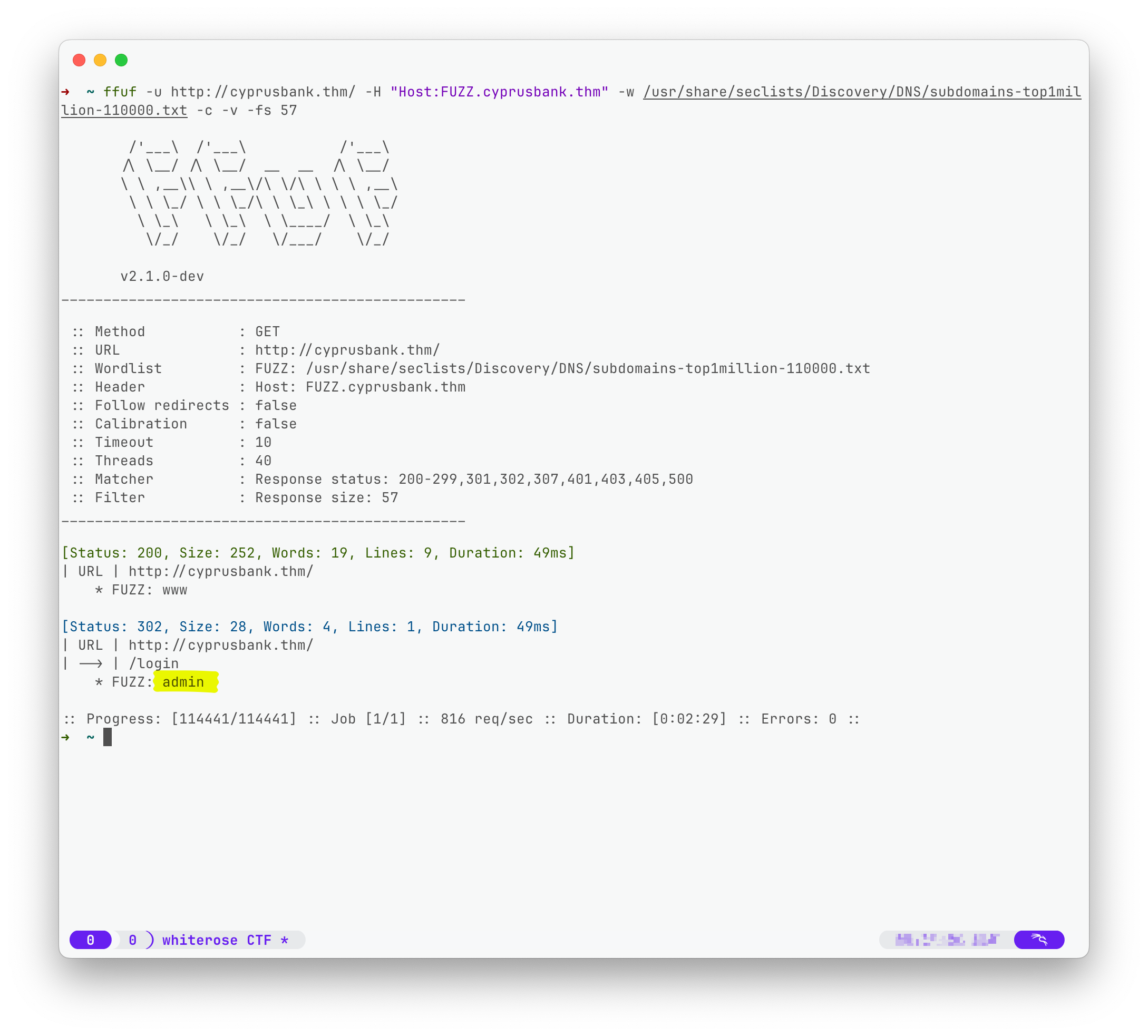
Task: Click the tmux window index '0' label
Action: 133,940
